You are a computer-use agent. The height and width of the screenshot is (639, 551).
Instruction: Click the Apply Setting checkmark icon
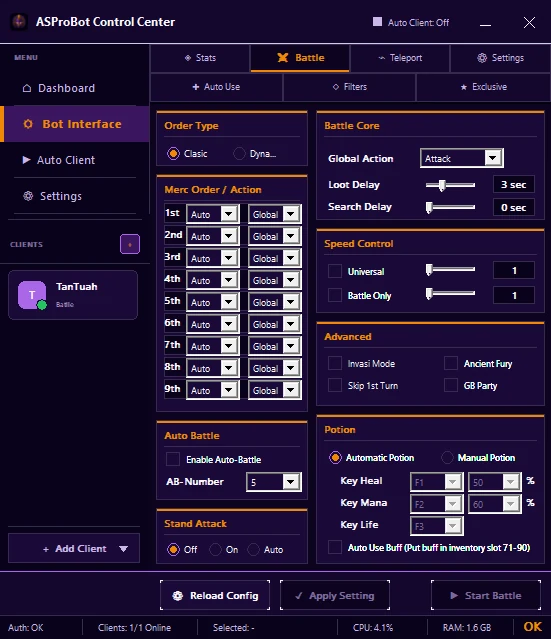(299, 596)
